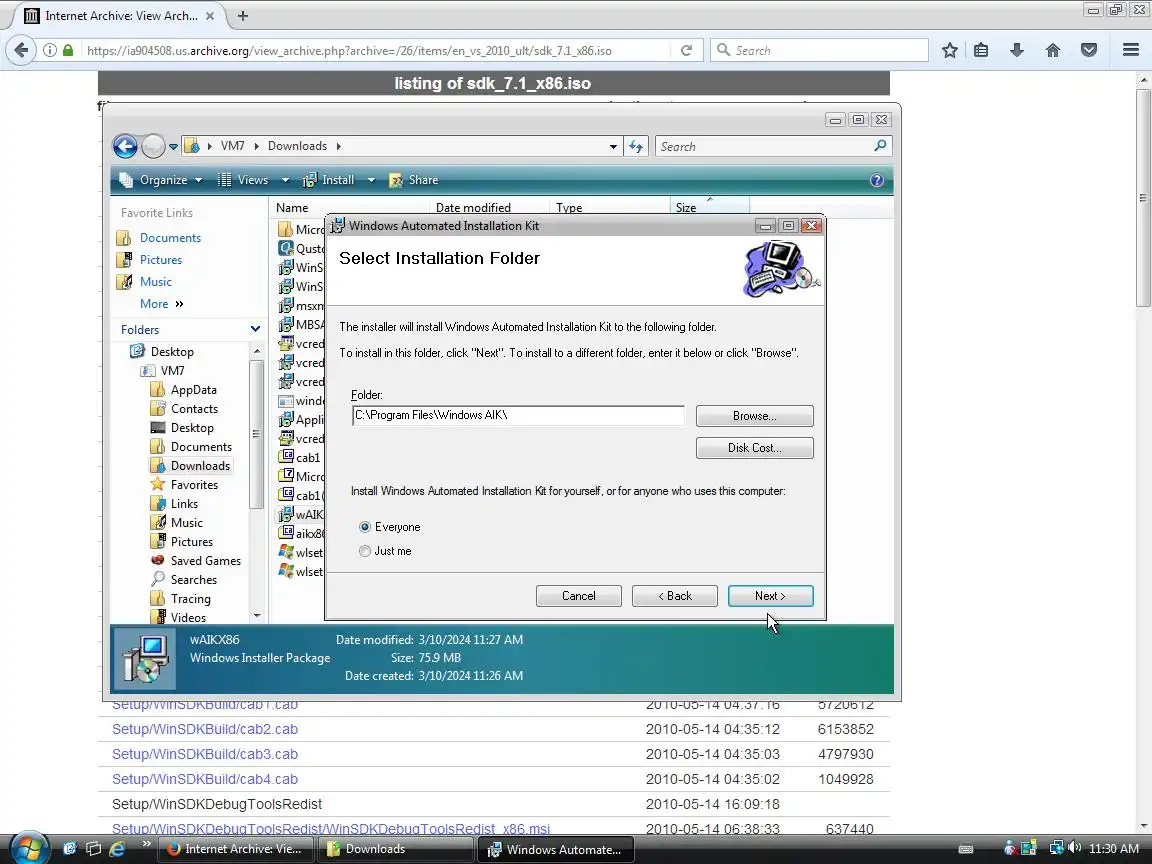This screenshot has width=1152, height=864.
Task: Focus the Explorer Search box
Action: click(x=764, y=146)
